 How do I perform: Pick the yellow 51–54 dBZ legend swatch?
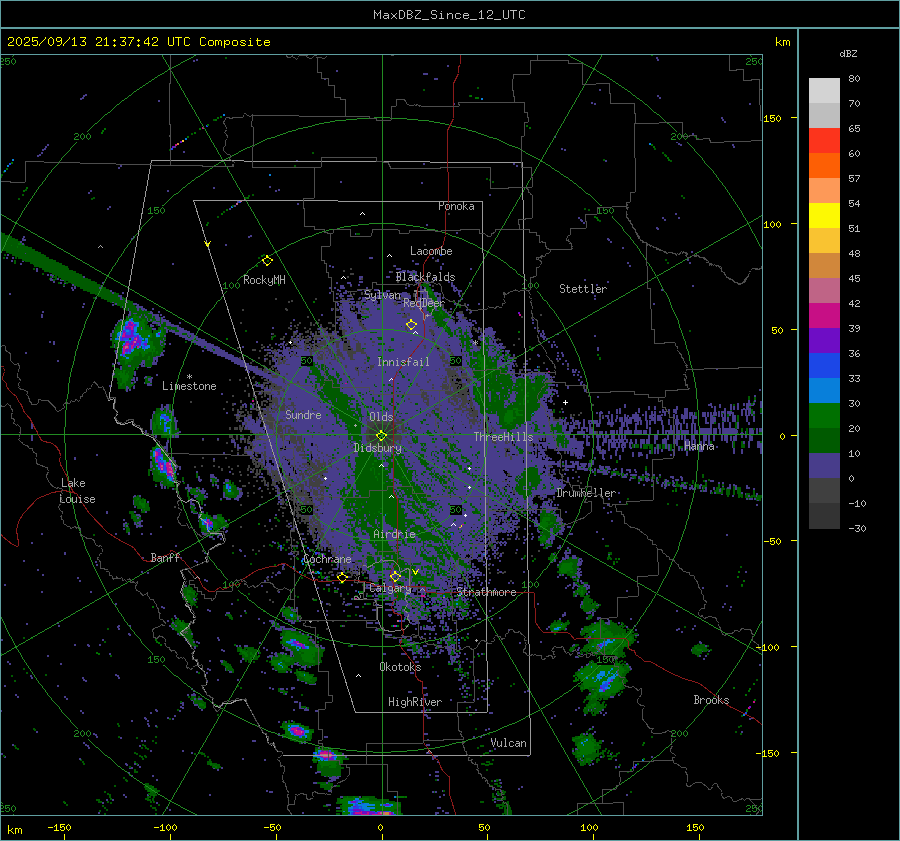coord(824,216)
